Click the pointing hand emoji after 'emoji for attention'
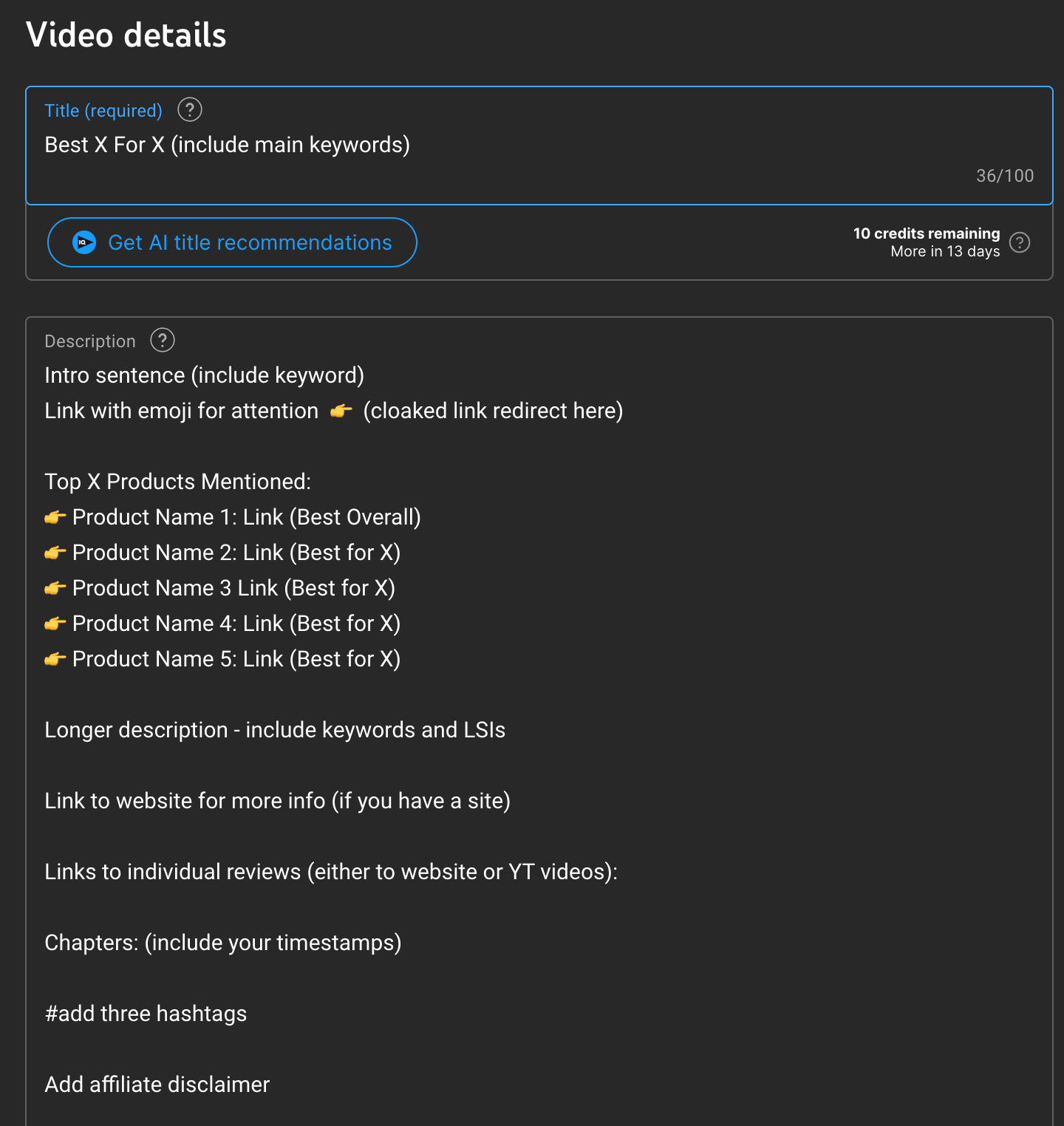Viewport: 1064px width, 1126px height. 341,411
